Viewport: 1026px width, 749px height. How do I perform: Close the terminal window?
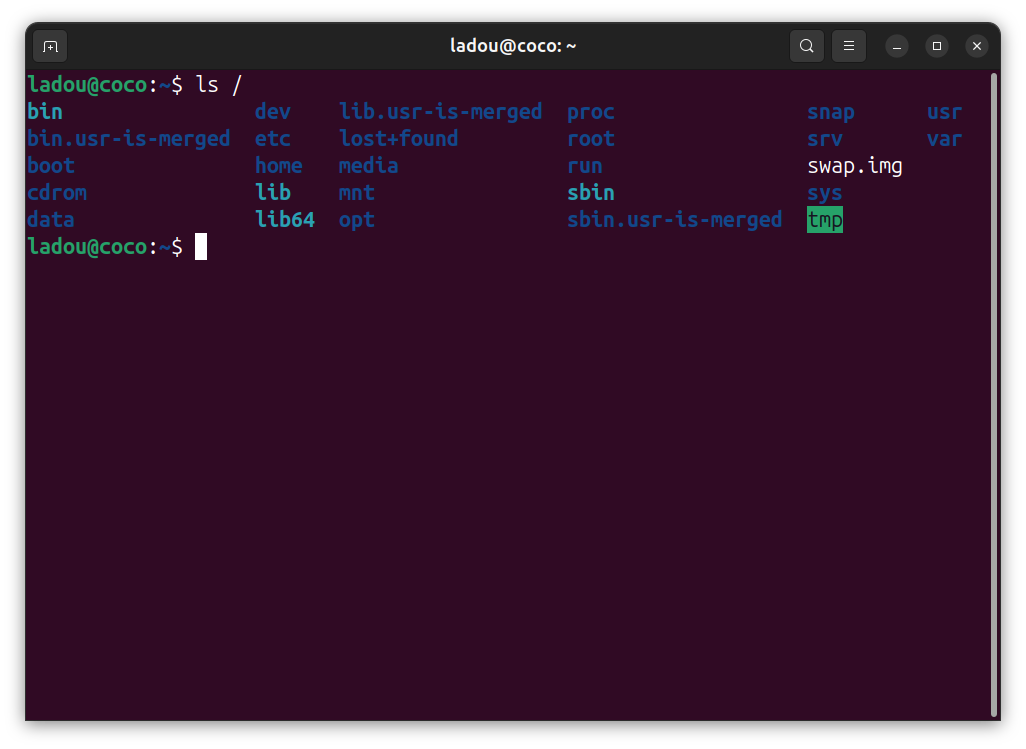click(977, 46)
